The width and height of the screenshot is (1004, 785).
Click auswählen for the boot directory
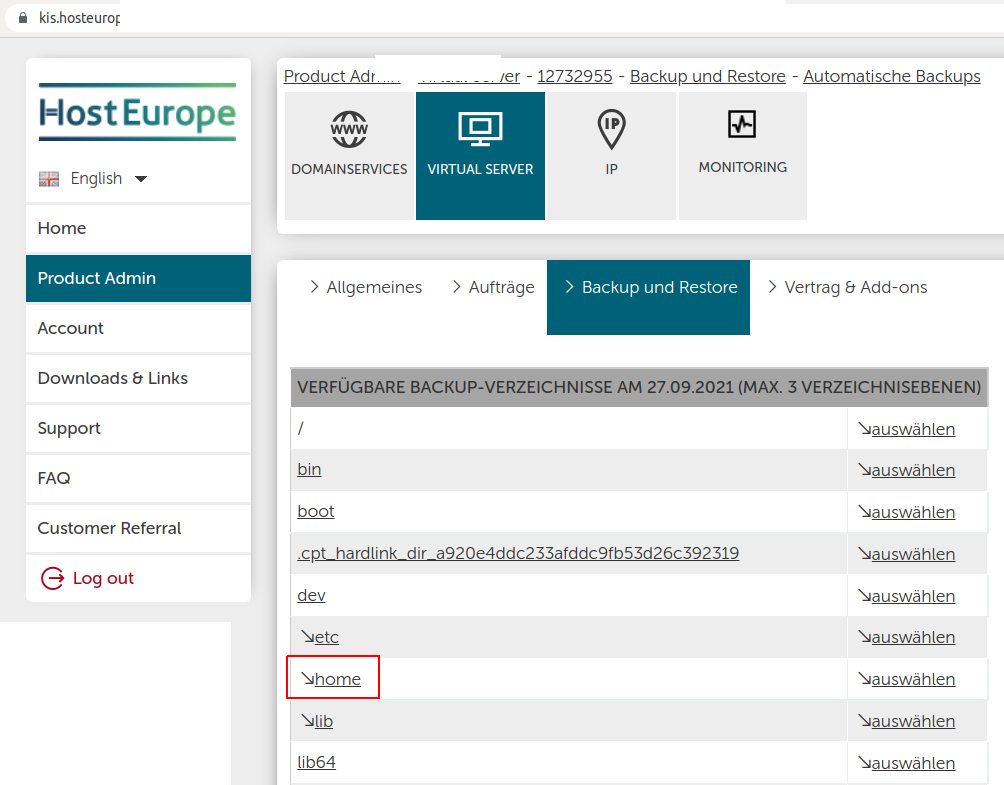tap(912, 512)
